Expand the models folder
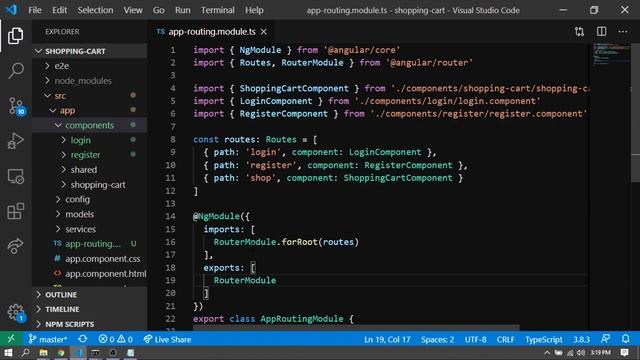 [90, 214]
